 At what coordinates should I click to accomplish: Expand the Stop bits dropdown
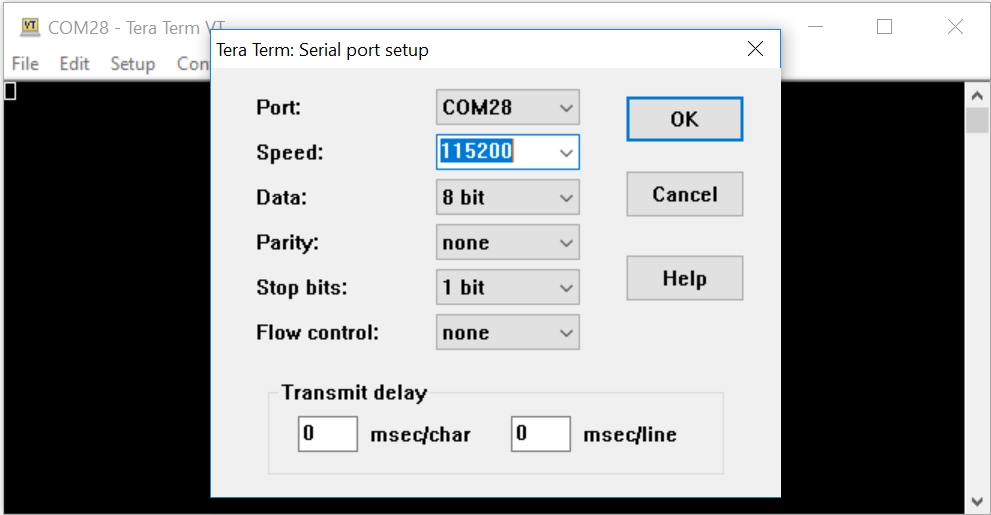coord(567,288)
